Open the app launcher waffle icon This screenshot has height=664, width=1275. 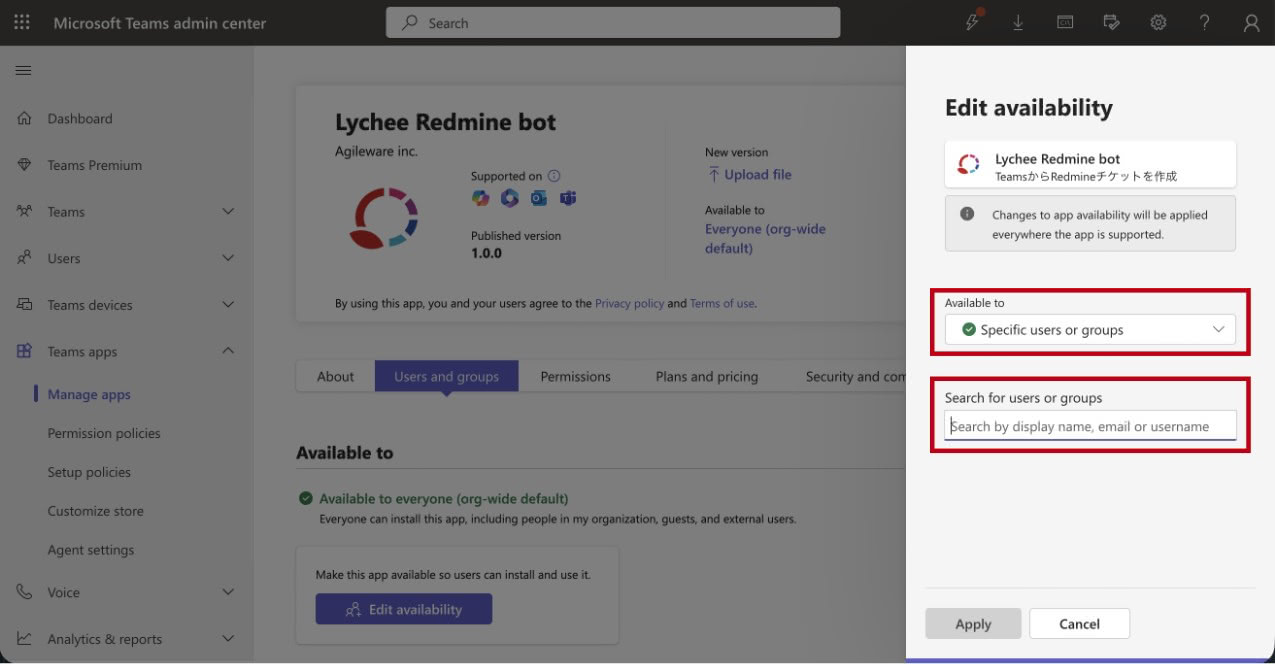(22, 22)
